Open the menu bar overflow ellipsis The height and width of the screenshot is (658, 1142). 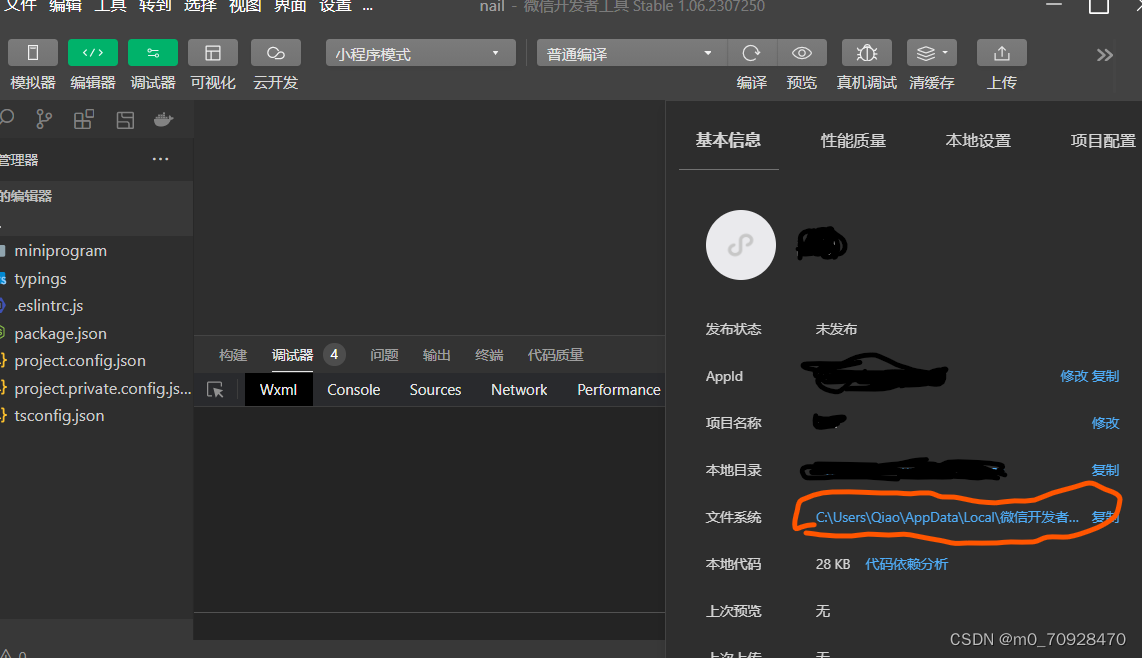tap(368, 7)
